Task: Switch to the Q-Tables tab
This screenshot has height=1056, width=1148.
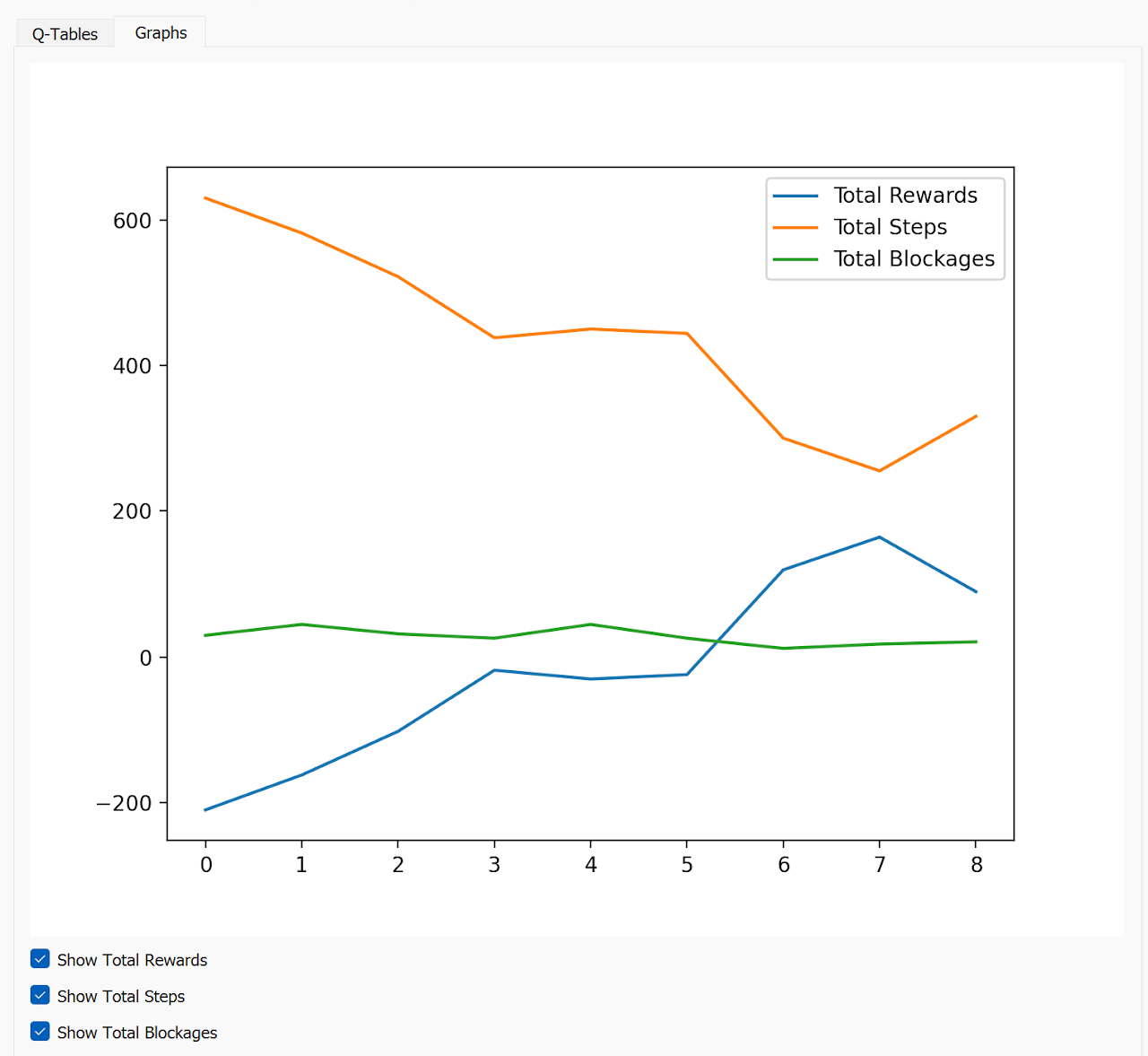Action: [x=65, y=34]
